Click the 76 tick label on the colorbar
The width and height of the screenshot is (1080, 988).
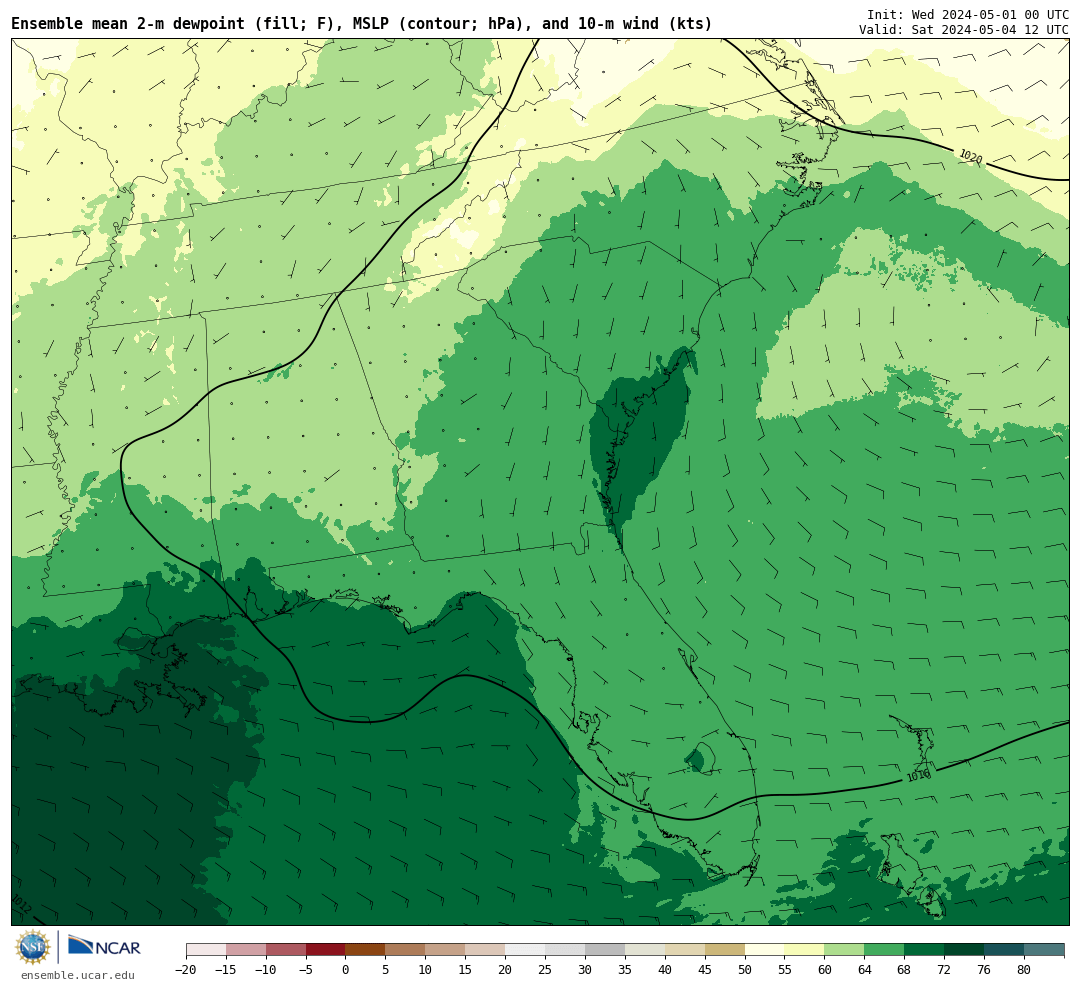(x=984, y=969)
